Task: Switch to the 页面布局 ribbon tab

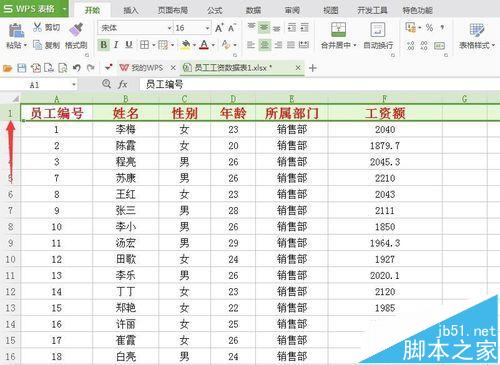Action: point(173,10)
